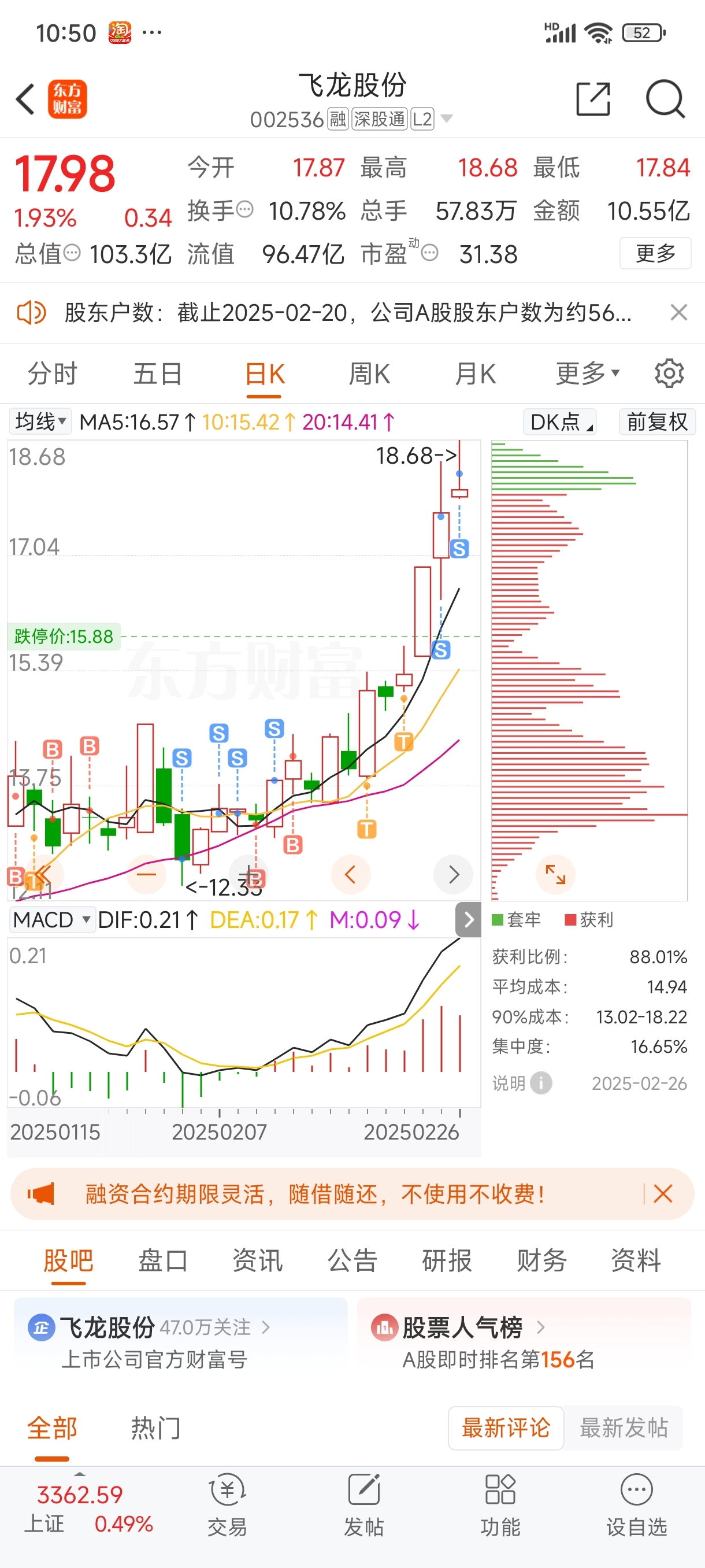Tap the 说明 info icon
The image size is (705, 1568).
(541, 1083)
